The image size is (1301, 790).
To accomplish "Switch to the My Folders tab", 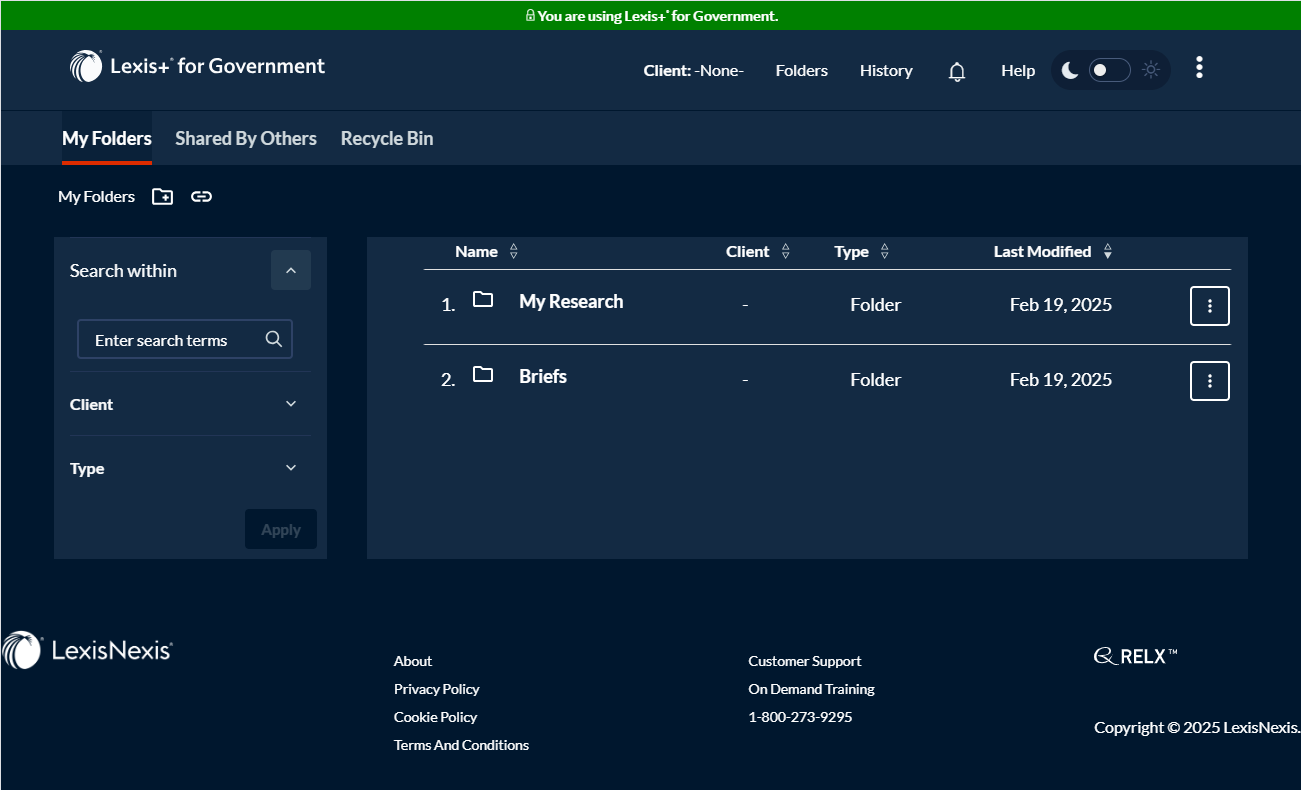I will pos(107,139).
